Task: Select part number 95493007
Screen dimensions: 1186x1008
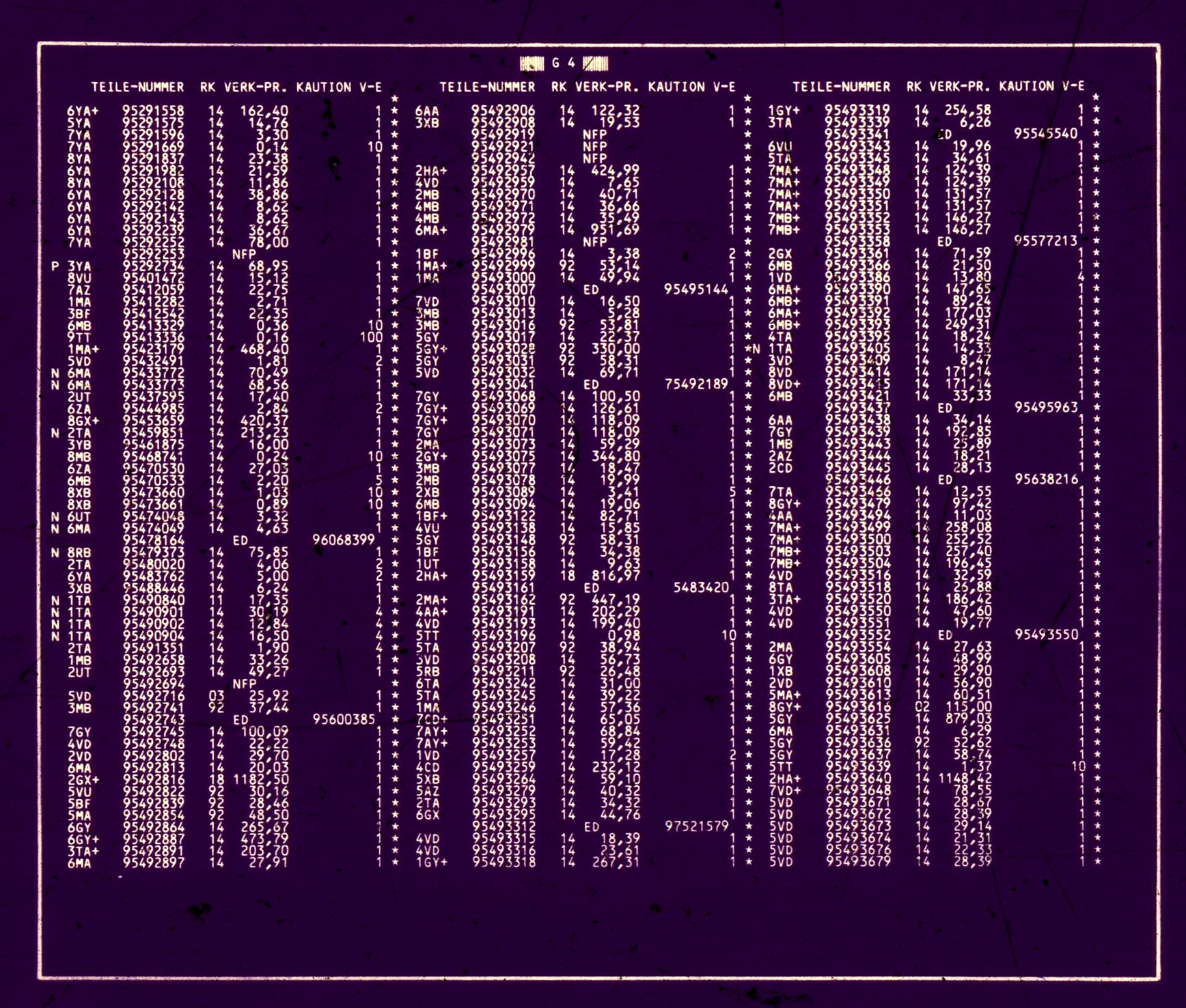Action: point(503,290)
